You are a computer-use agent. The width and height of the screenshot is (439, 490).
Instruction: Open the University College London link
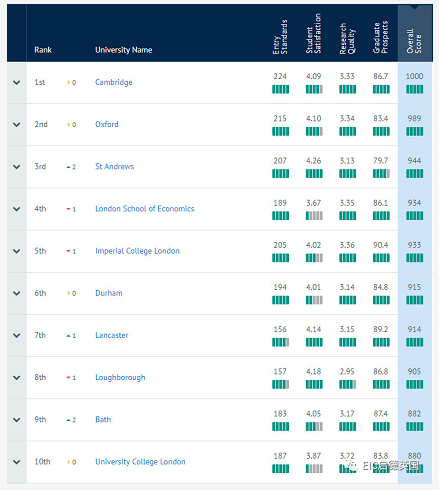[x=140, y=462]
